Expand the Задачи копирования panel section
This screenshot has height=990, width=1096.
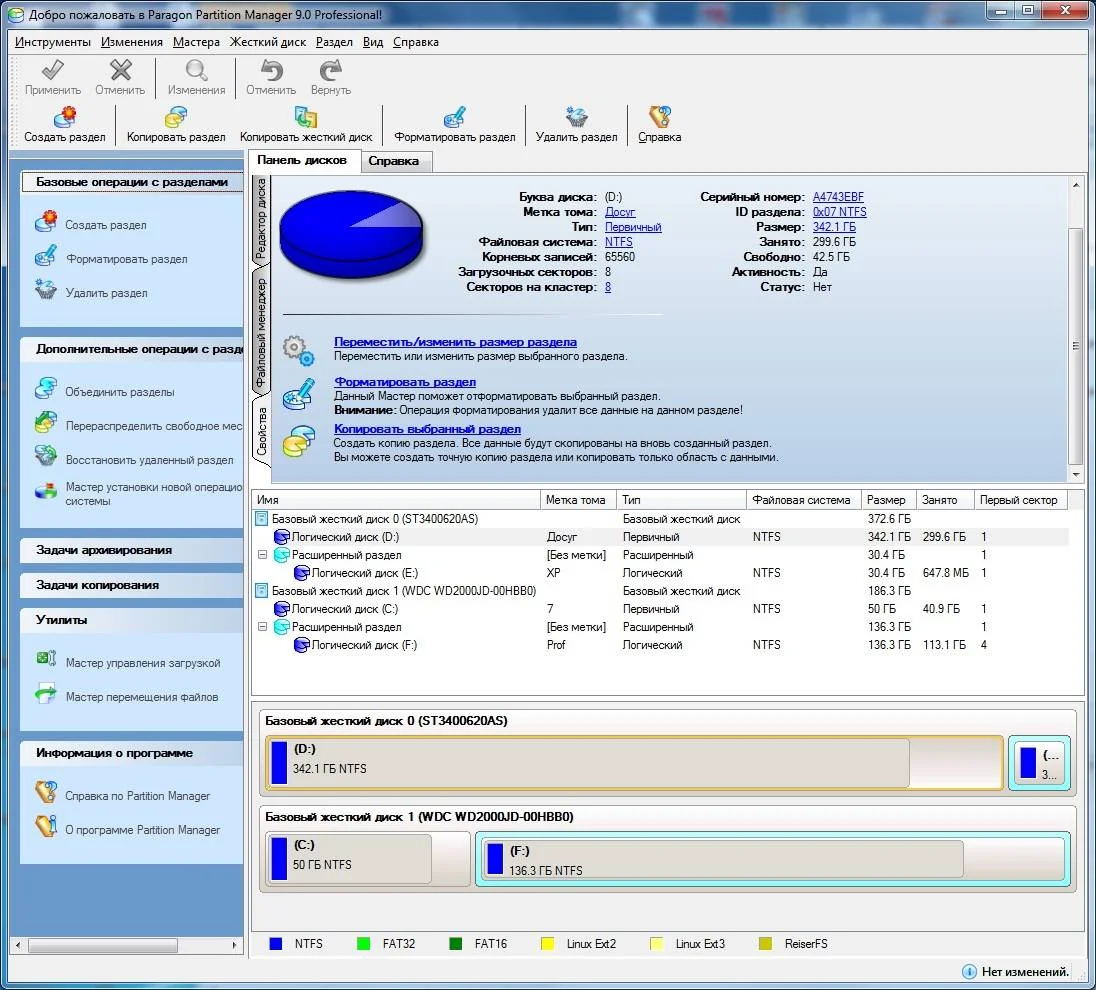(97, 585)
